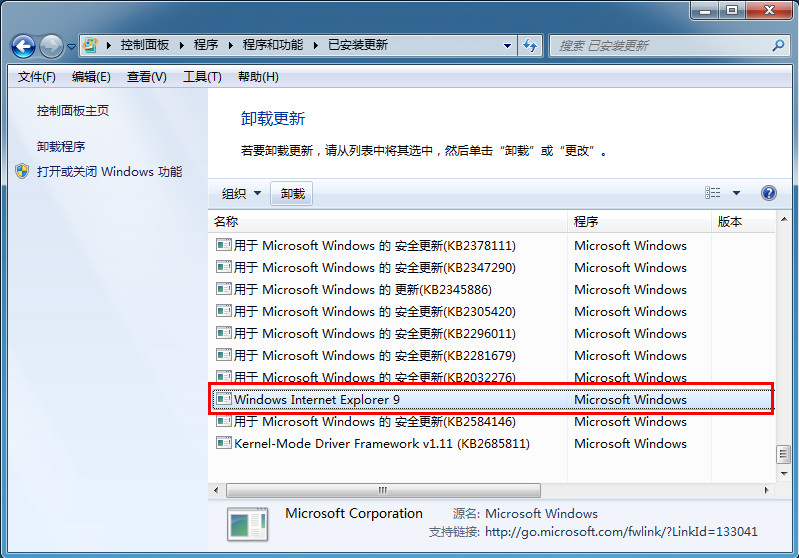The height and width of the screenshot is (558, 799).
Task: Click horizontal scrollbar right arrow
Action: (x=766, y=490)
